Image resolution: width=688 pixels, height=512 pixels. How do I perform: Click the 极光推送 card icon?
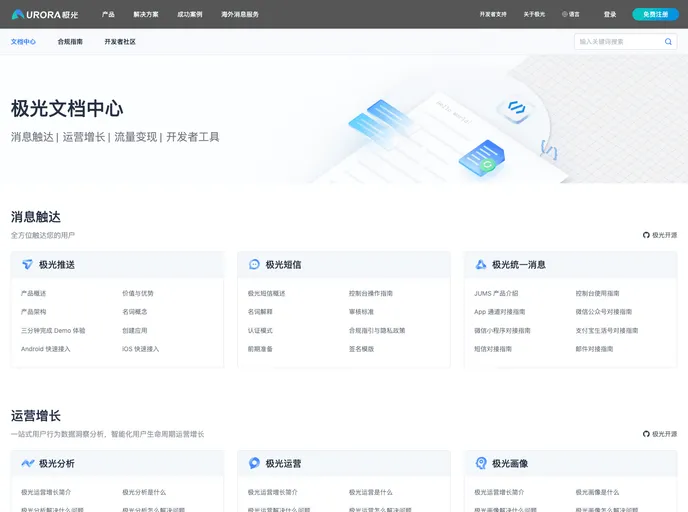pos(27,265)
